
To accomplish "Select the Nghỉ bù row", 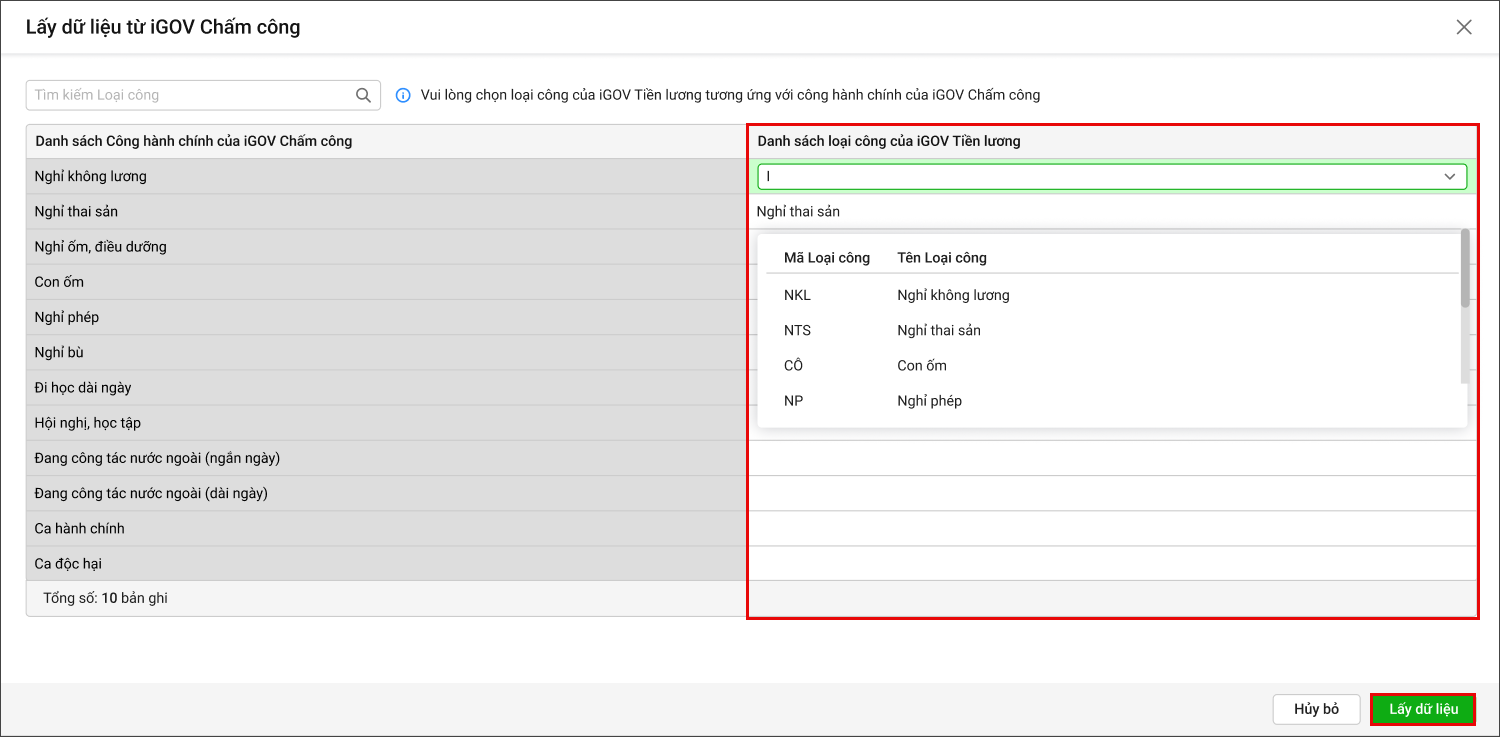I will tap(387, 352).
